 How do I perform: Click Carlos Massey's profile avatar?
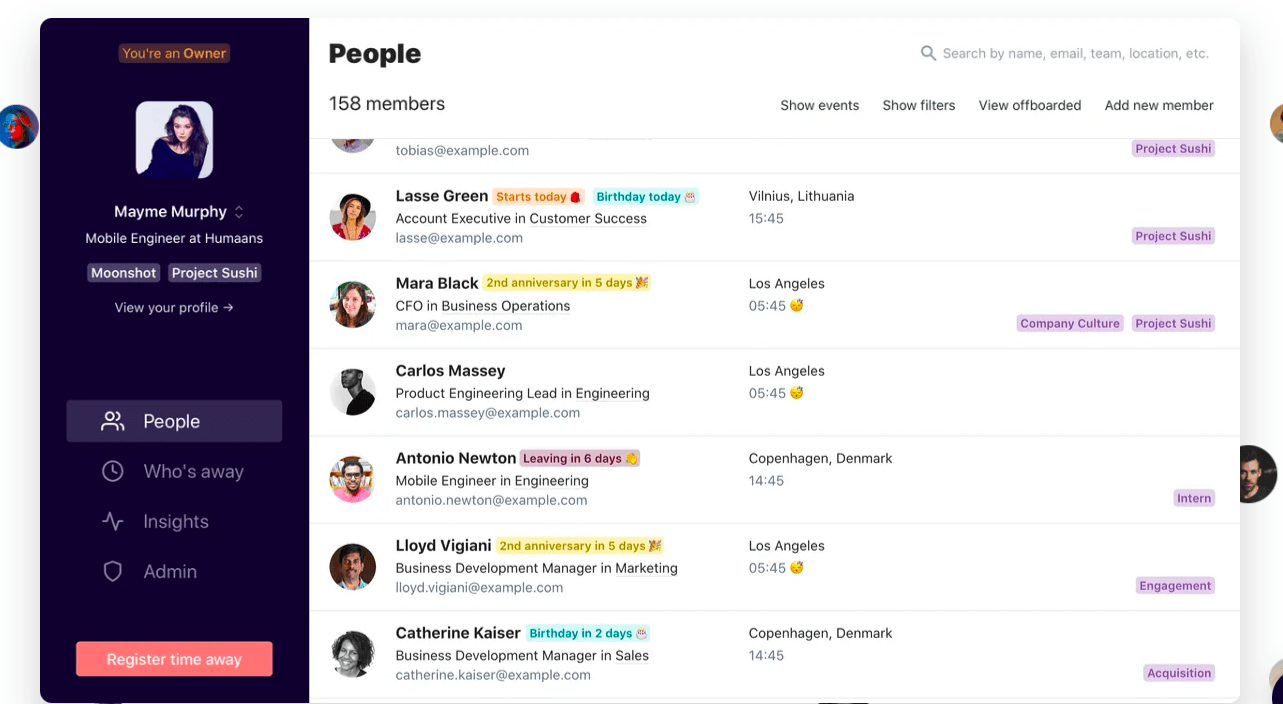(352, 392)
